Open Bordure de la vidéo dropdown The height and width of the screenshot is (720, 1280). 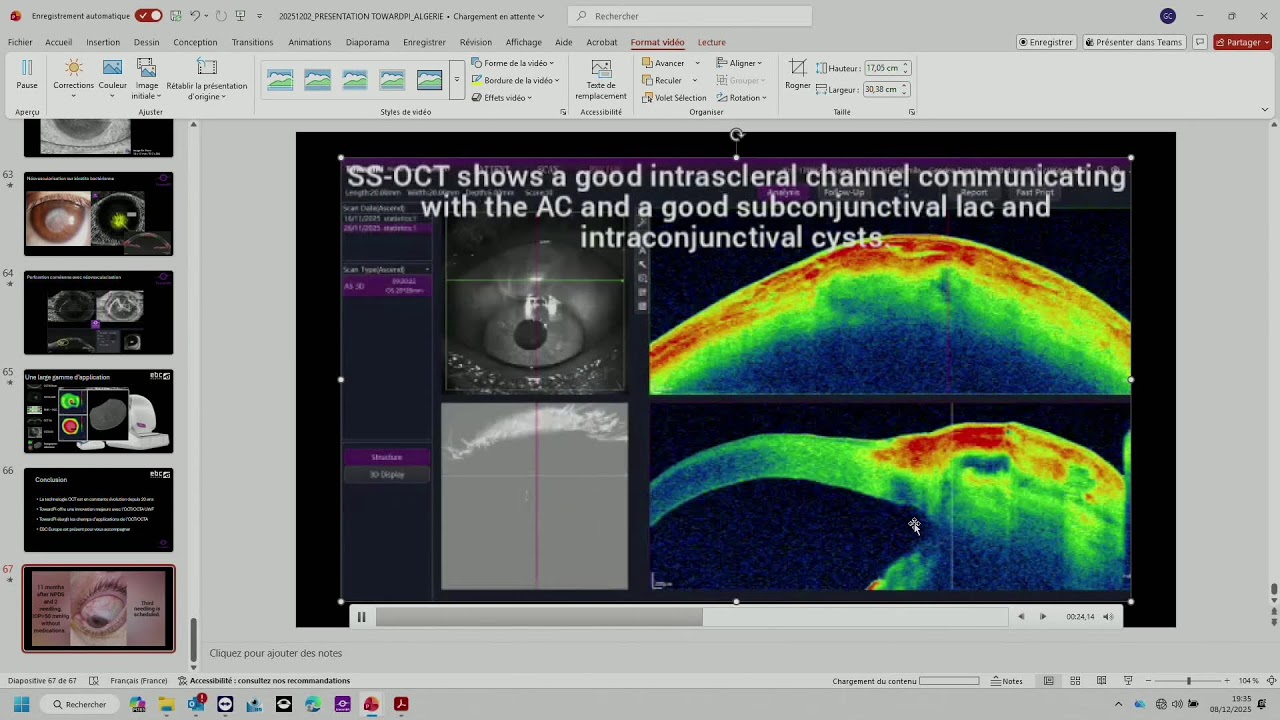coord(515,80)
